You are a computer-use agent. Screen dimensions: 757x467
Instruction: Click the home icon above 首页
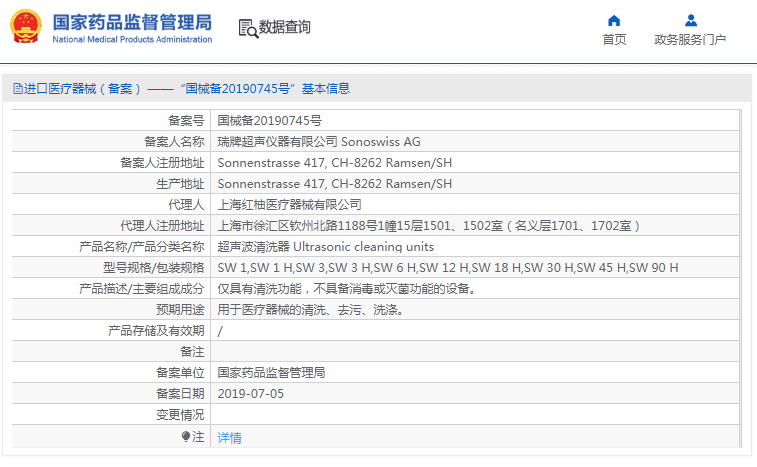614,20
